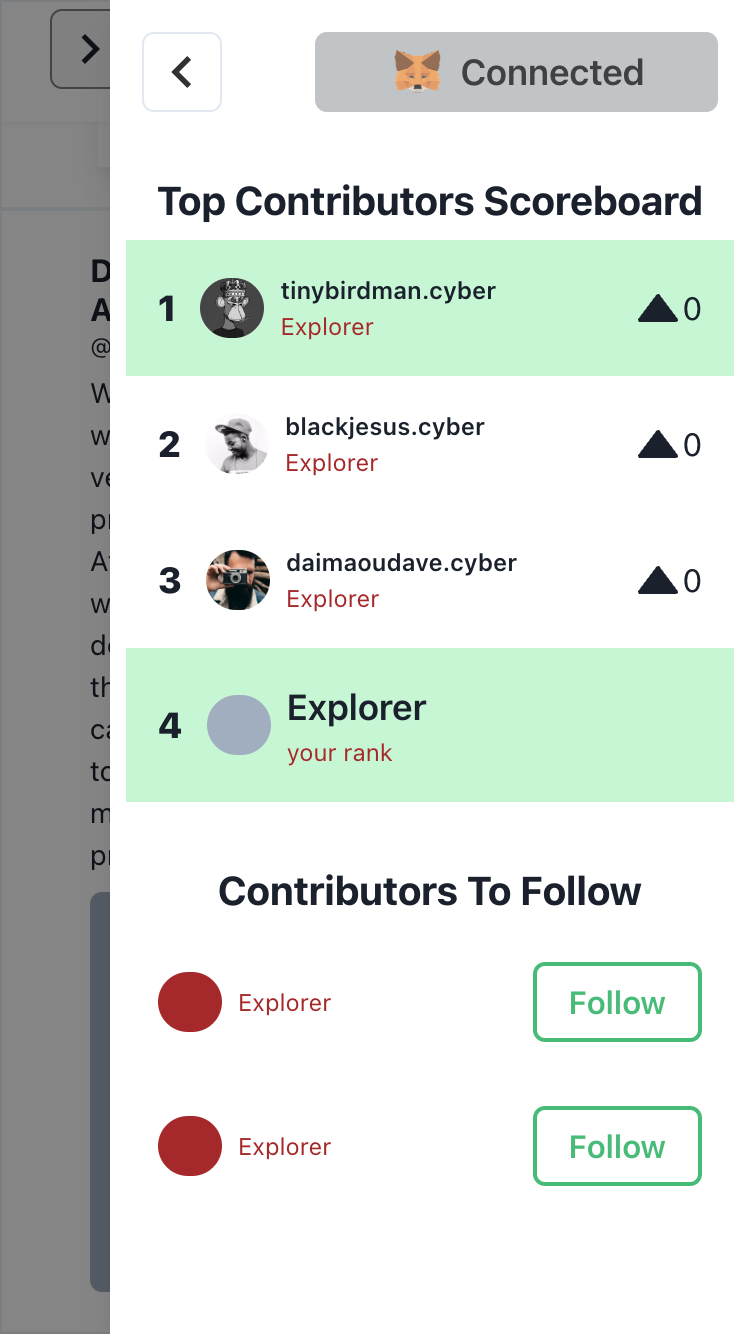The height and width of the screenshot is (1334, 750).
Task: Click the upvote triangle for daimaoudave.cyber
Action: pyautogui.click(x=658, y=581)
